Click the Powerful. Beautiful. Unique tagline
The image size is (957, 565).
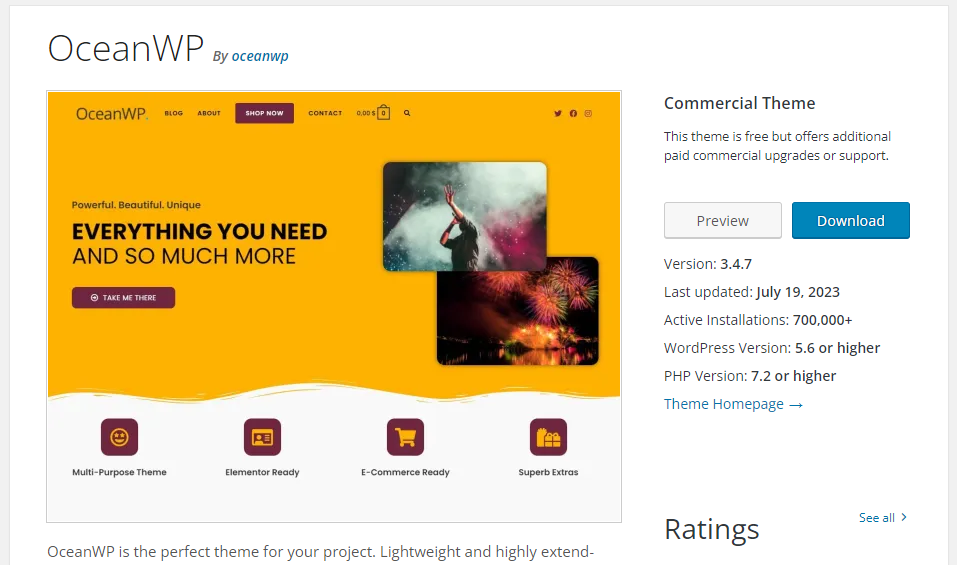coord(136,205)
